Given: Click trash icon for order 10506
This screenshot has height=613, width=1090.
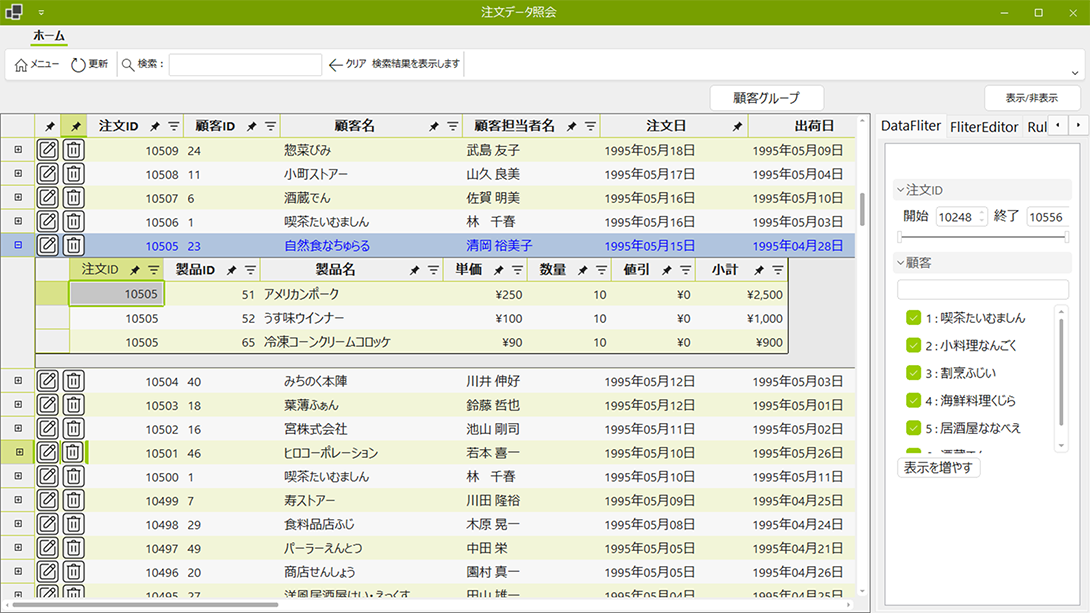Looking at the screenshot, I should tap(73, 222).
